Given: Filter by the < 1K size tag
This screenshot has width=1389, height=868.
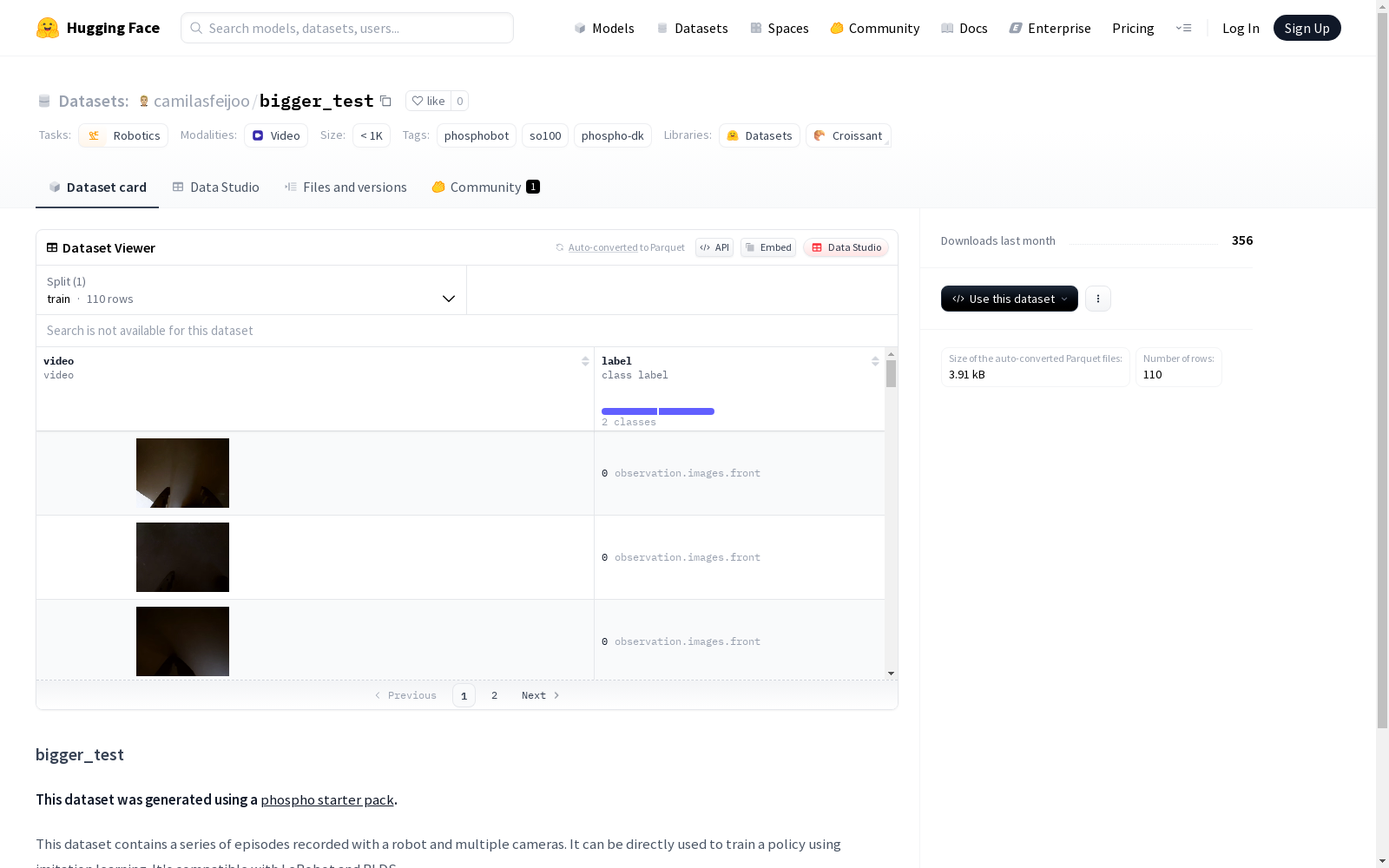Looking at the screenshot, I should (x=372, y=135).
